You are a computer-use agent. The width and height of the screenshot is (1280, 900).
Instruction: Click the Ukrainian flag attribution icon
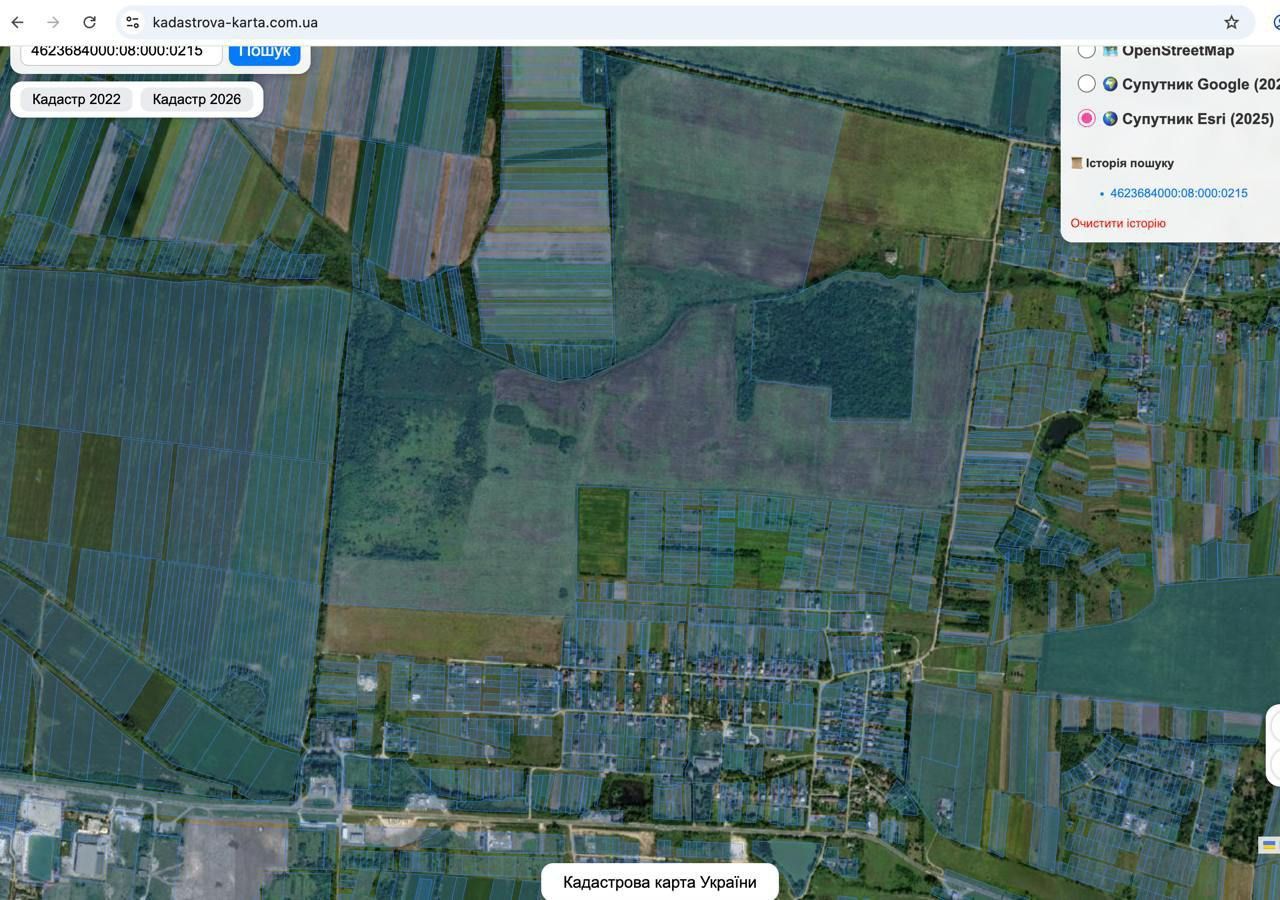(x=1269, y=845)
